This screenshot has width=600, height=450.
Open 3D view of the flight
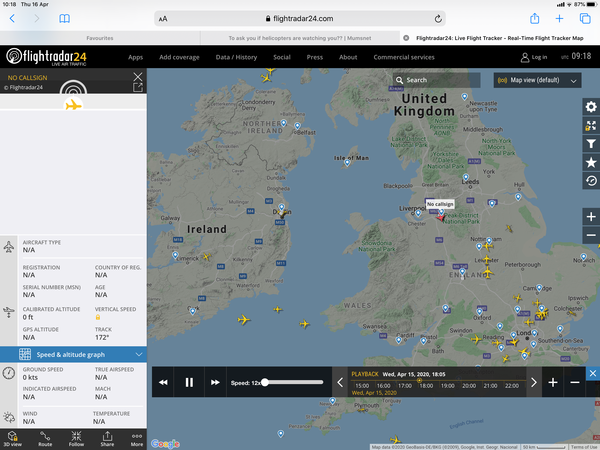pos(13,439)
